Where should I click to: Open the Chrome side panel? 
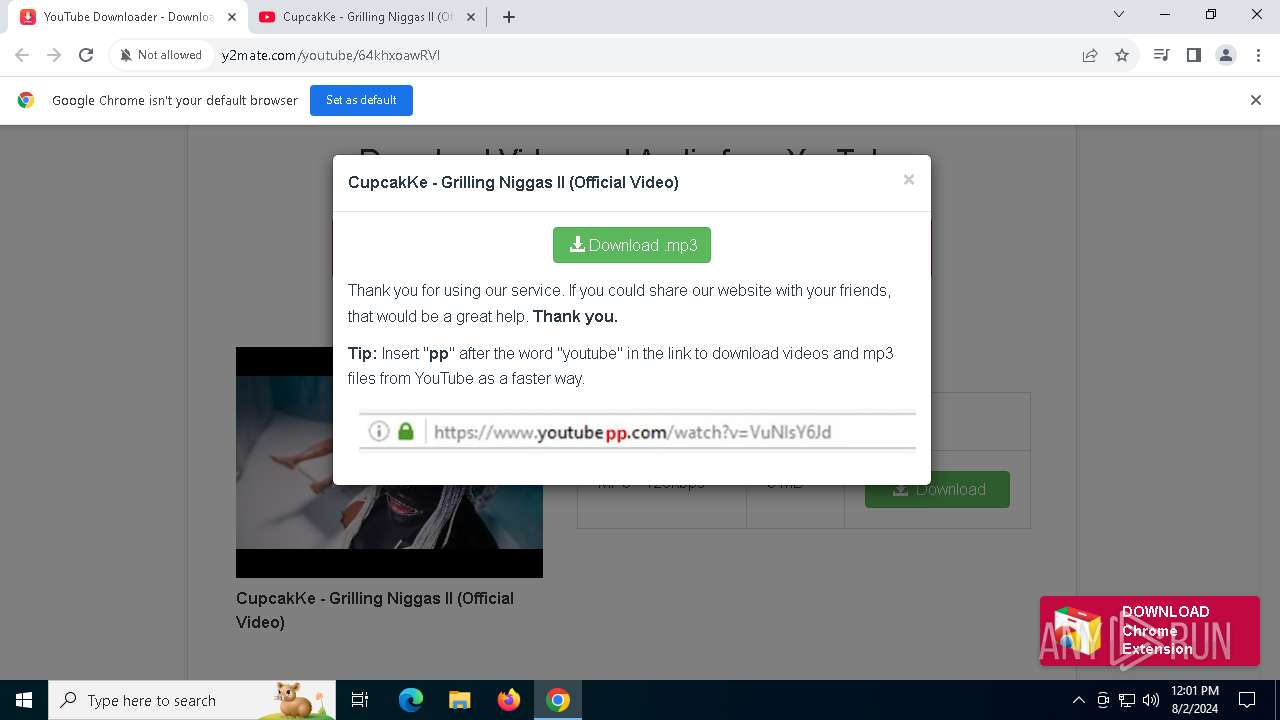pos(1193,55)
